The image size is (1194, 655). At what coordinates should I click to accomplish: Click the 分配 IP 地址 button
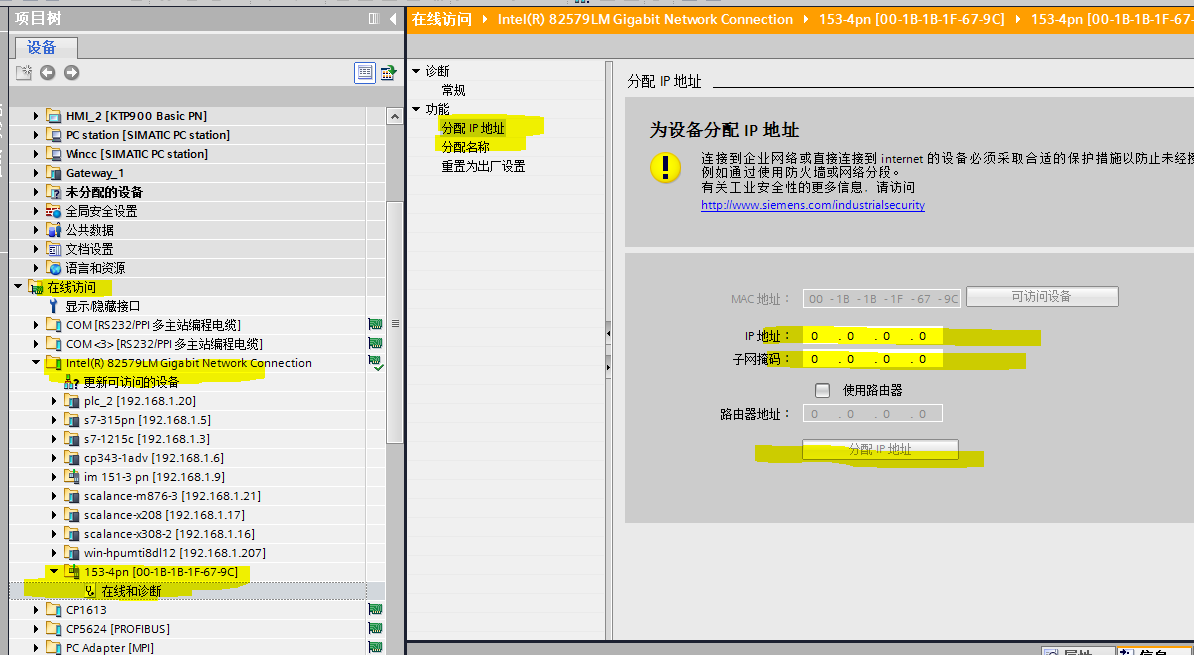click(x=880, y=450)
